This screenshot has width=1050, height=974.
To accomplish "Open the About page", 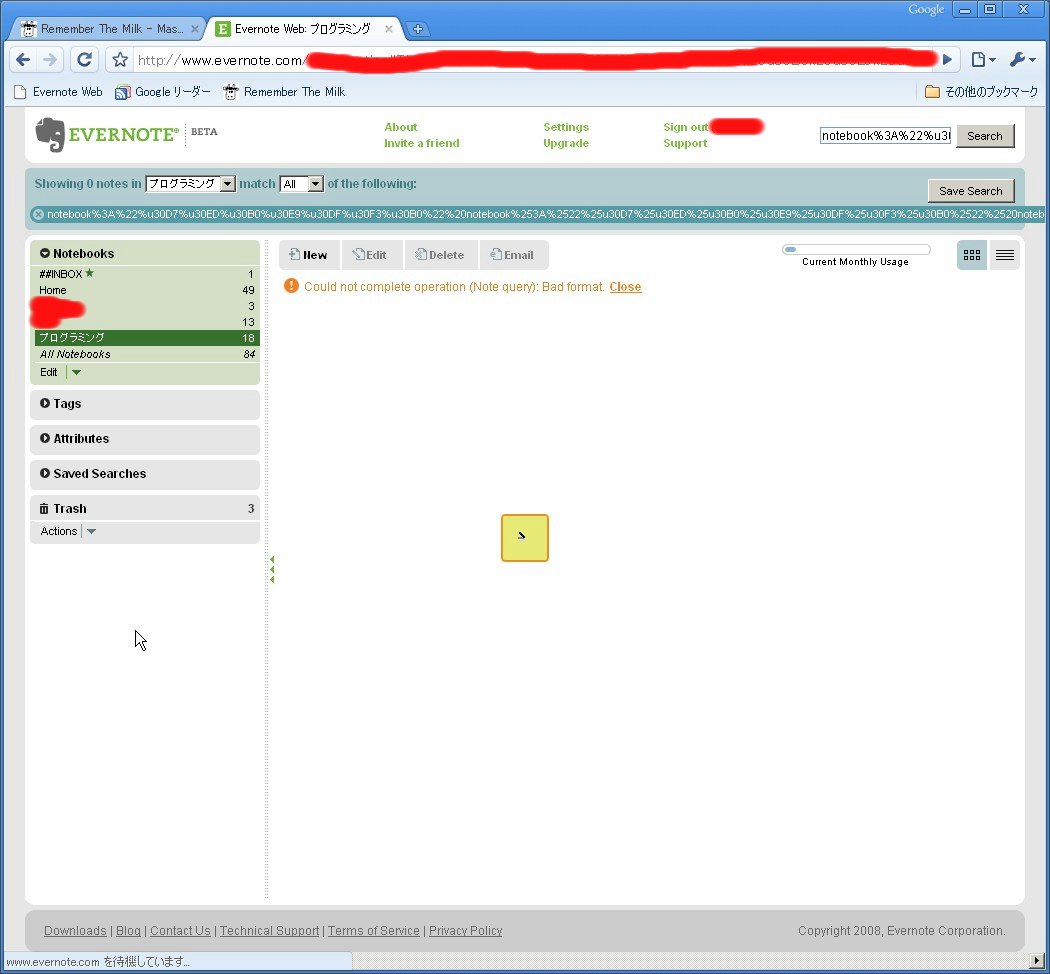I will click(x=400, y=127).
